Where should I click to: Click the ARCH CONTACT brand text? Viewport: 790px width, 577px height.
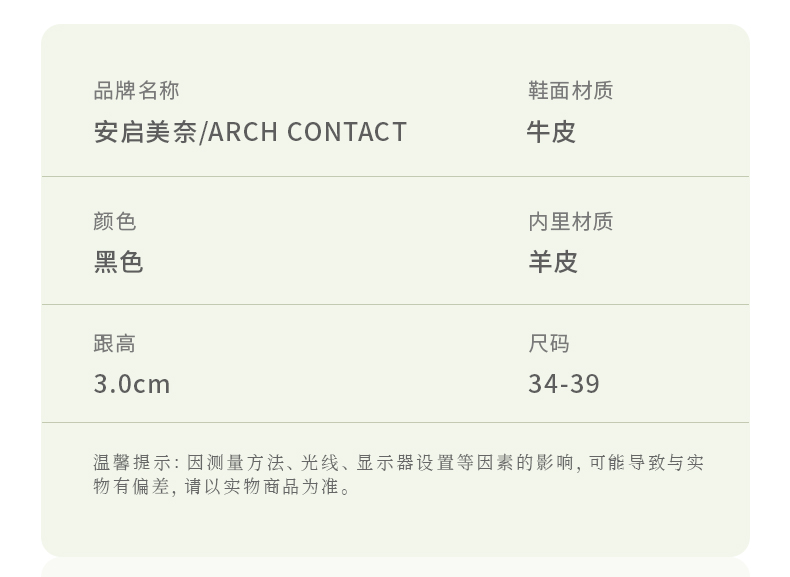(307, 132)
